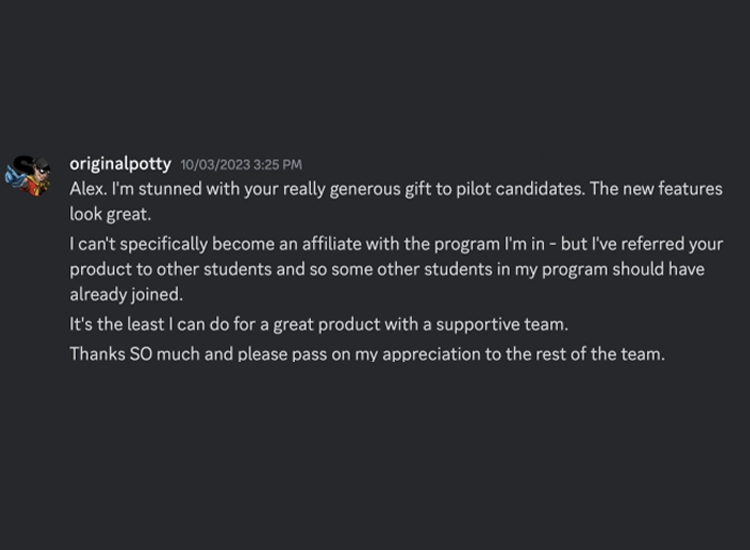750x550 pixels.
Task: Open the originalpotty username profile
Action: [120, 164]
